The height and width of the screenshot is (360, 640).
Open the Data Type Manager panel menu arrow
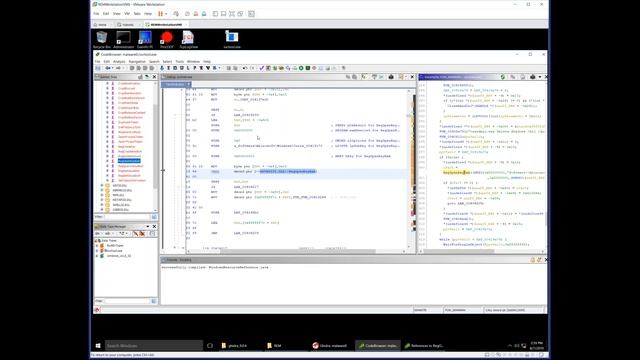point(148,227)
